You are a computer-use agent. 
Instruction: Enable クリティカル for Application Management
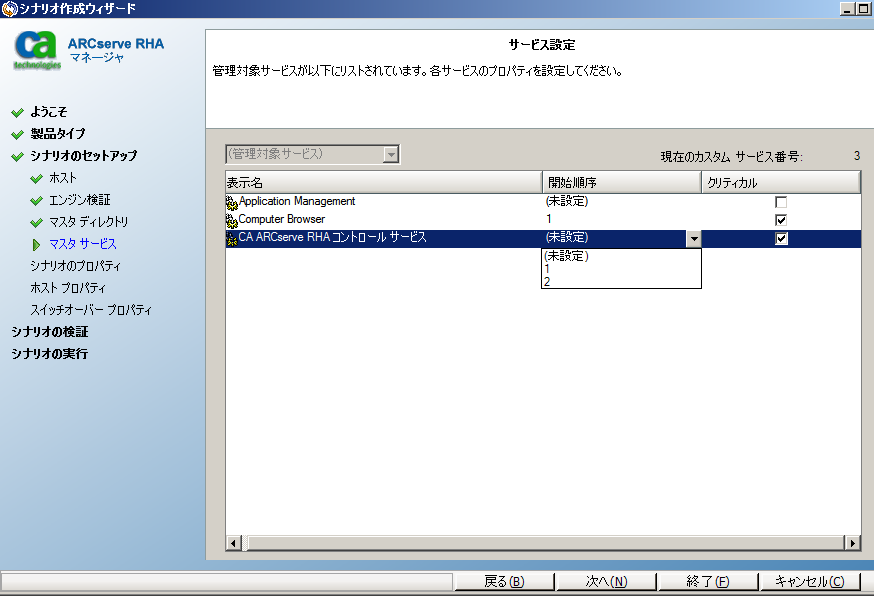tap(781, 201)
